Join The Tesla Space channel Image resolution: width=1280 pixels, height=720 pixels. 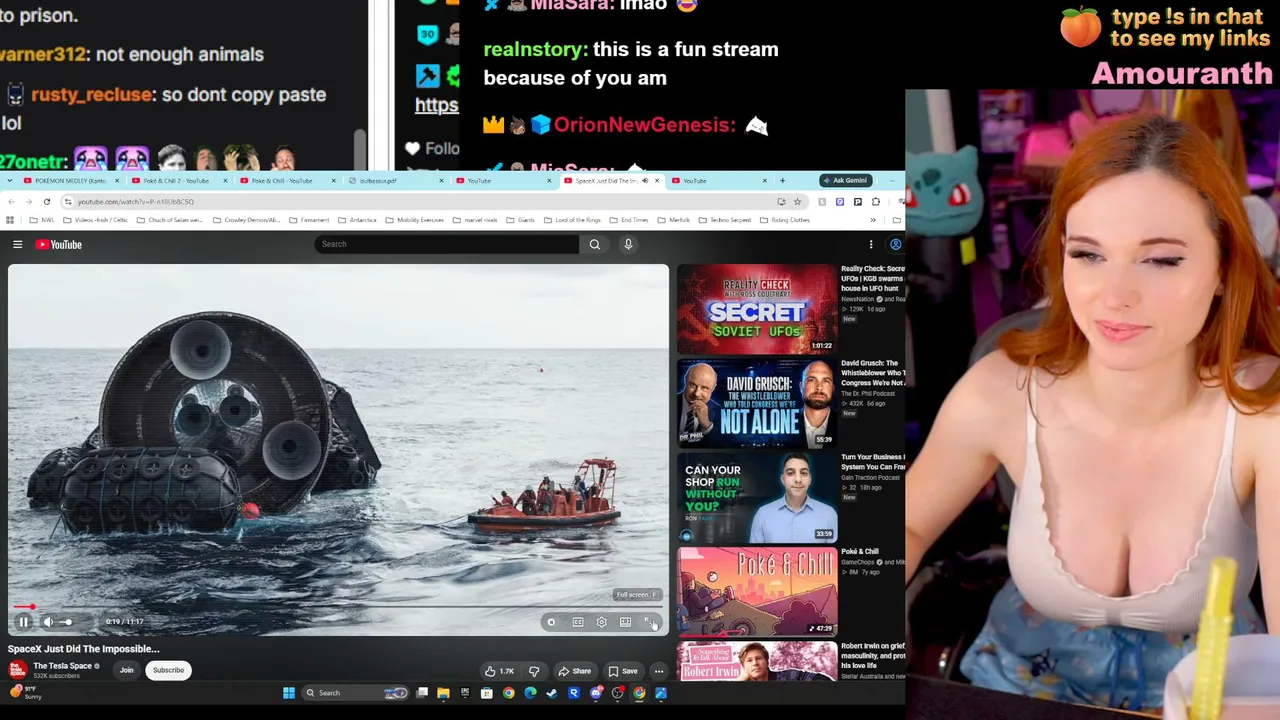click(x=127, y=670)
